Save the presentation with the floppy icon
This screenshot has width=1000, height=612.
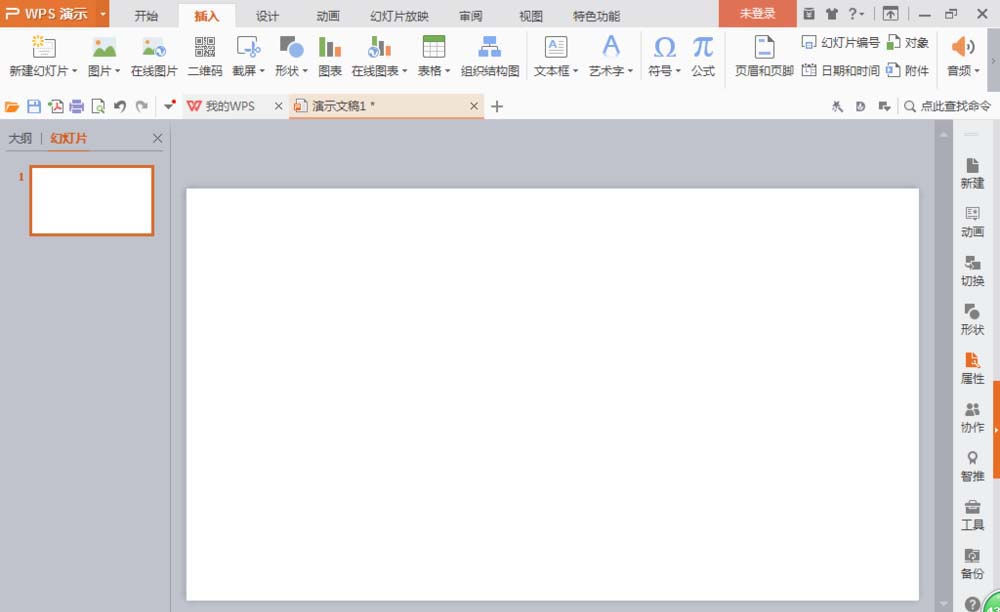point(34,106)
